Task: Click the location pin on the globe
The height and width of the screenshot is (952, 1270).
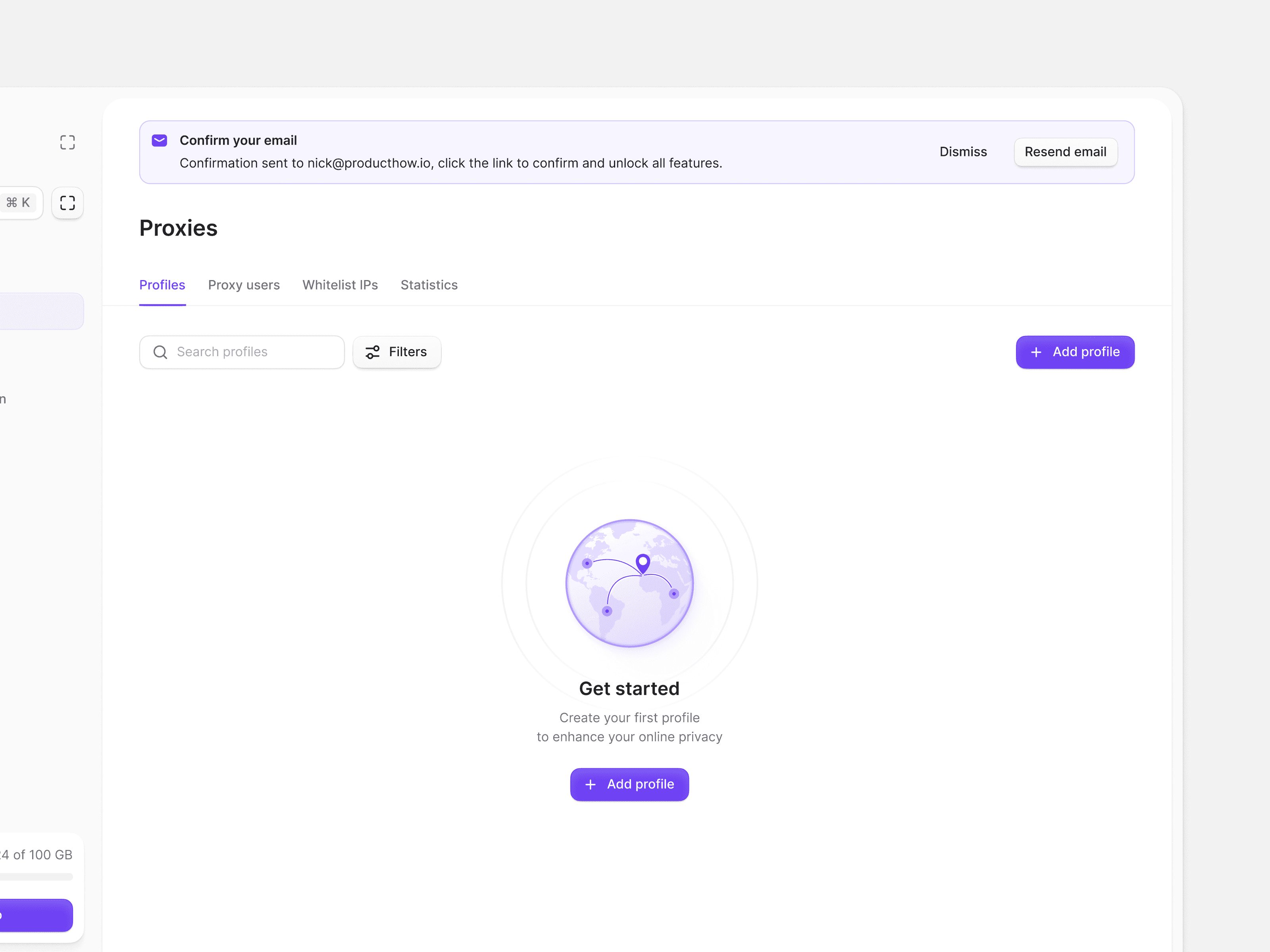Action: [x=643, y=562]
